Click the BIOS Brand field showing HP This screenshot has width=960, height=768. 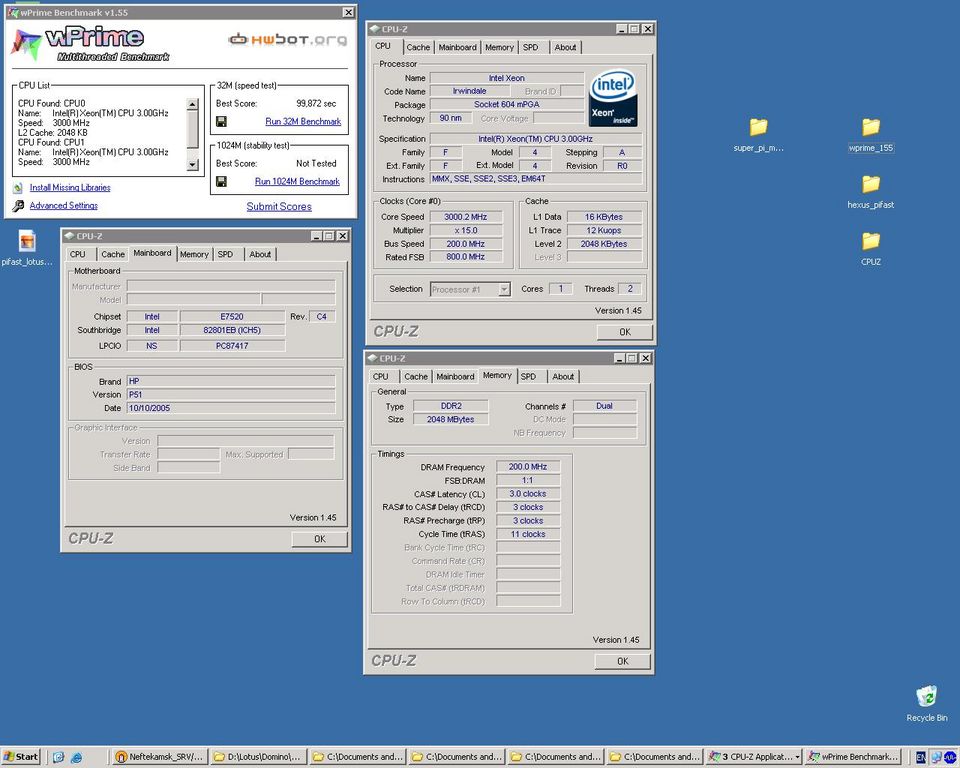coord(231,381)
